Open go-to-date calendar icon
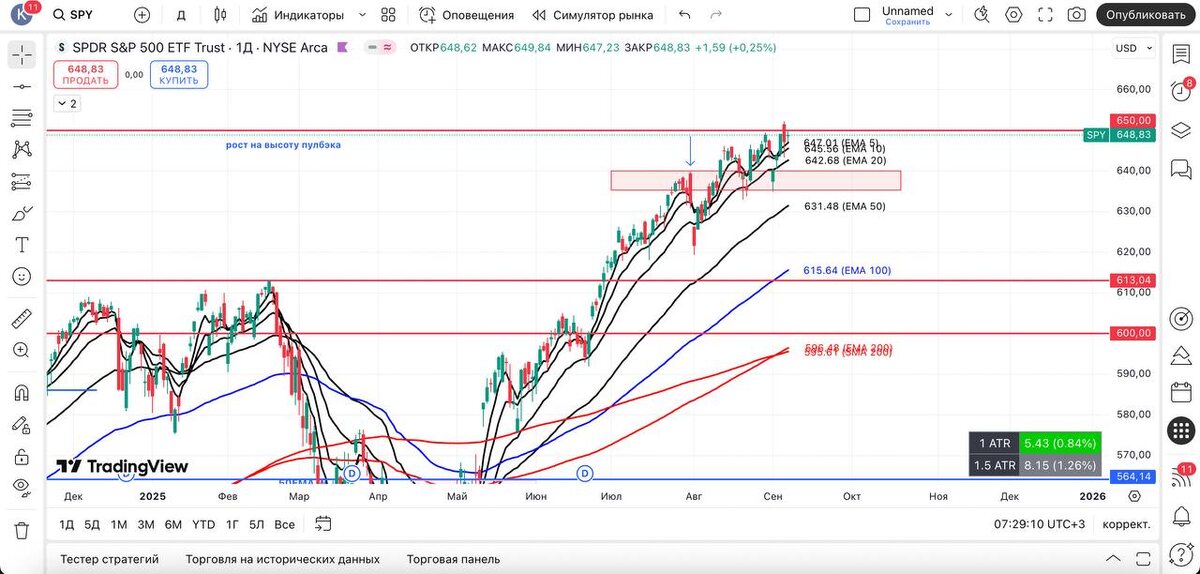This screenshot has height=574, width=1200. click(x=322, y=523)
